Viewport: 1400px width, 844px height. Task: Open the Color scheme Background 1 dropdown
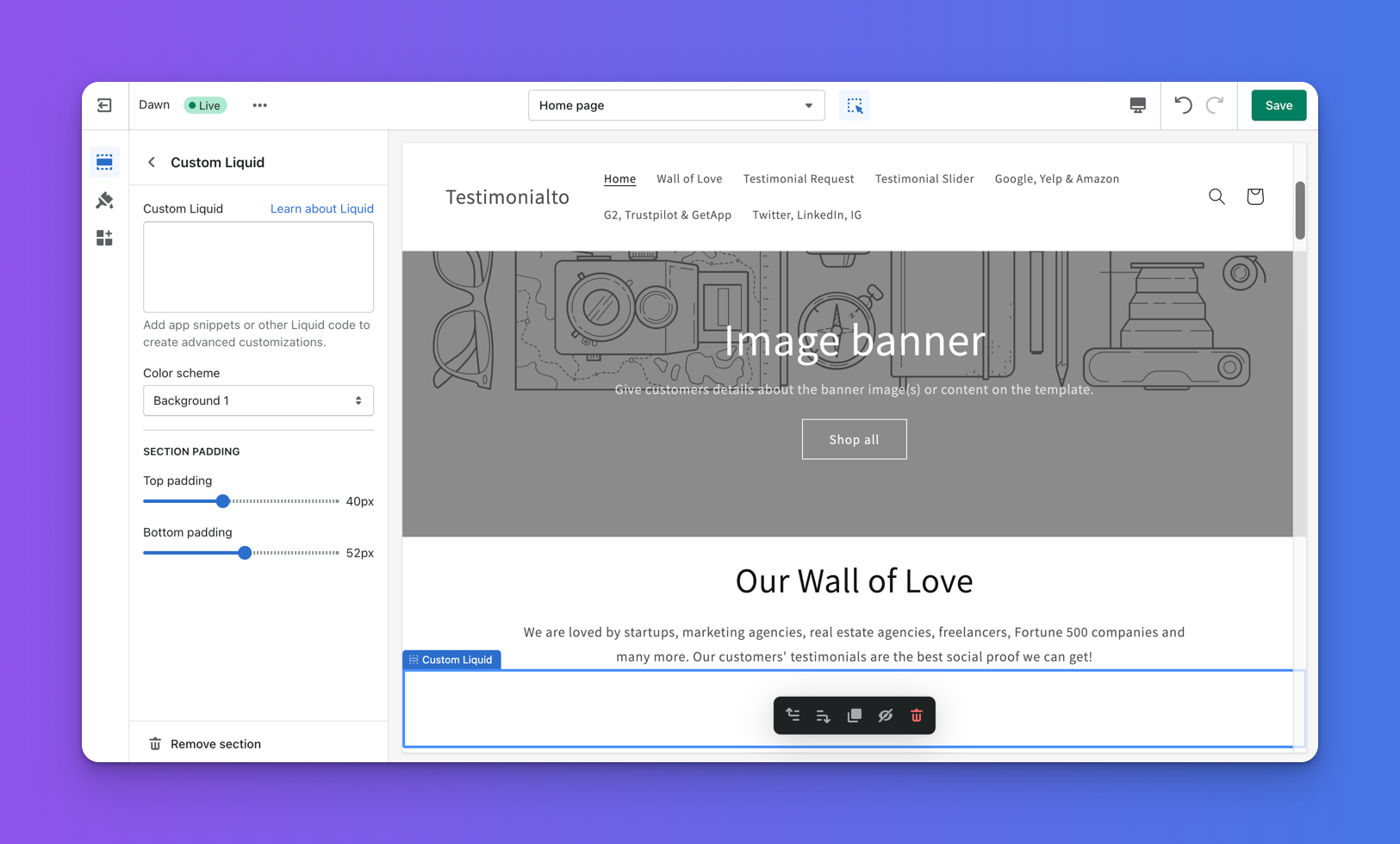click(x=258, y=400)
